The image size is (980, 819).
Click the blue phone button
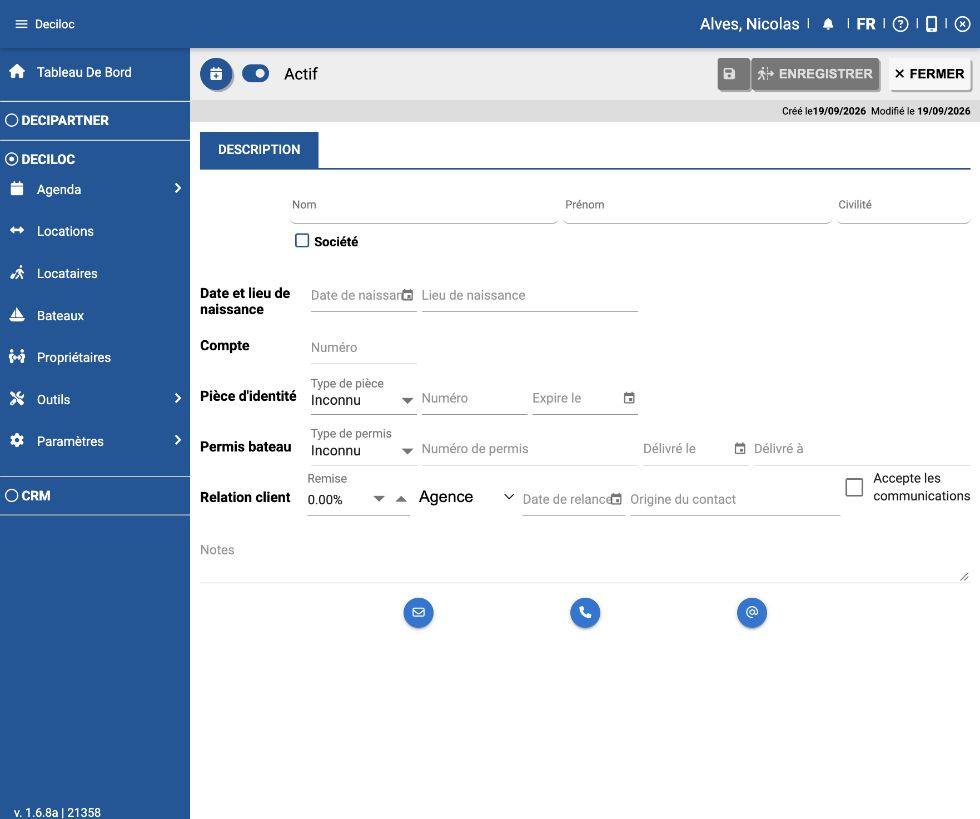[x=585, y=612]
